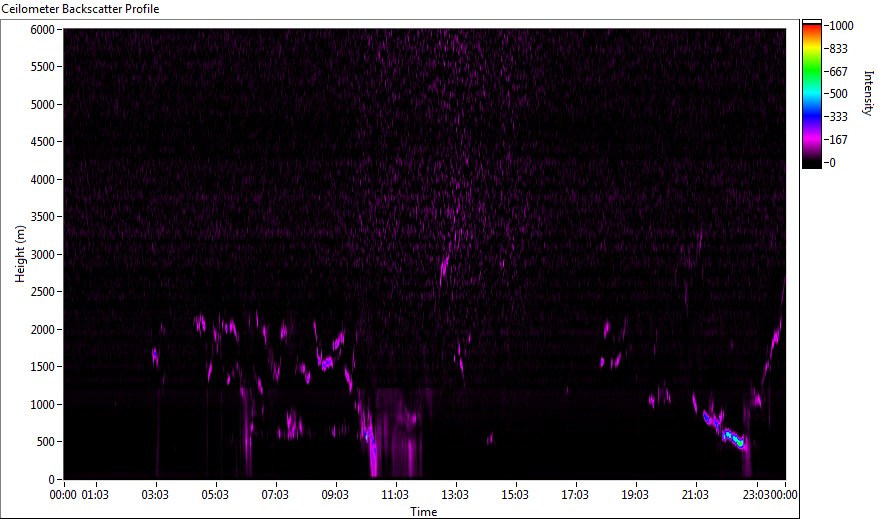
Task: Click the 3500 height tick label
Action: click(43, 217)
